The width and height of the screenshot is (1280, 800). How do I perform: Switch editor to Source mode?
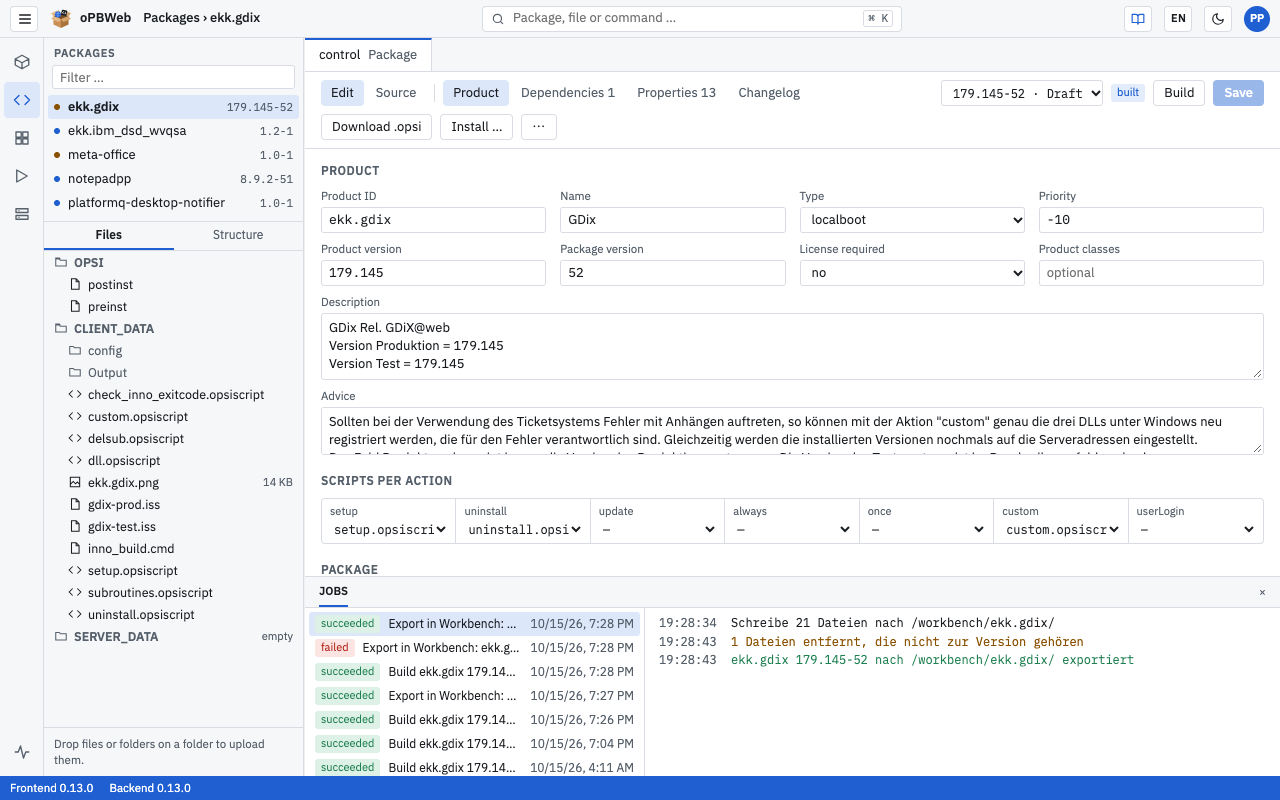point(396,93)
